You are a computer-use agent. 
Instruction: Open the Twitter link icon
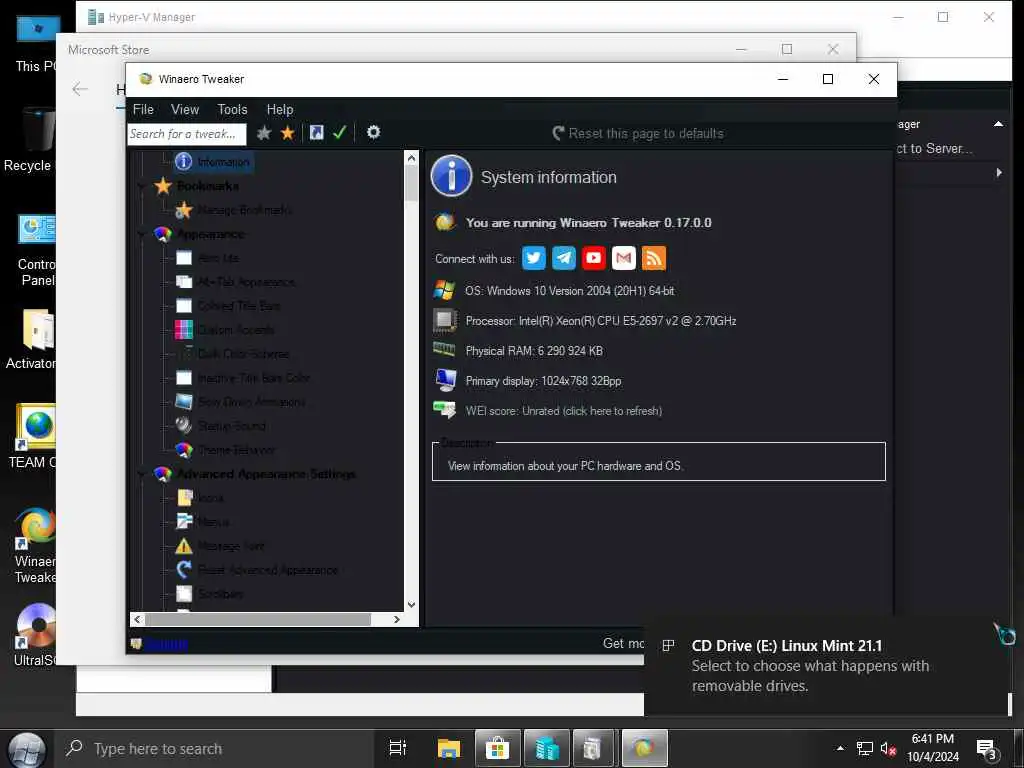[x=534, y=258]
